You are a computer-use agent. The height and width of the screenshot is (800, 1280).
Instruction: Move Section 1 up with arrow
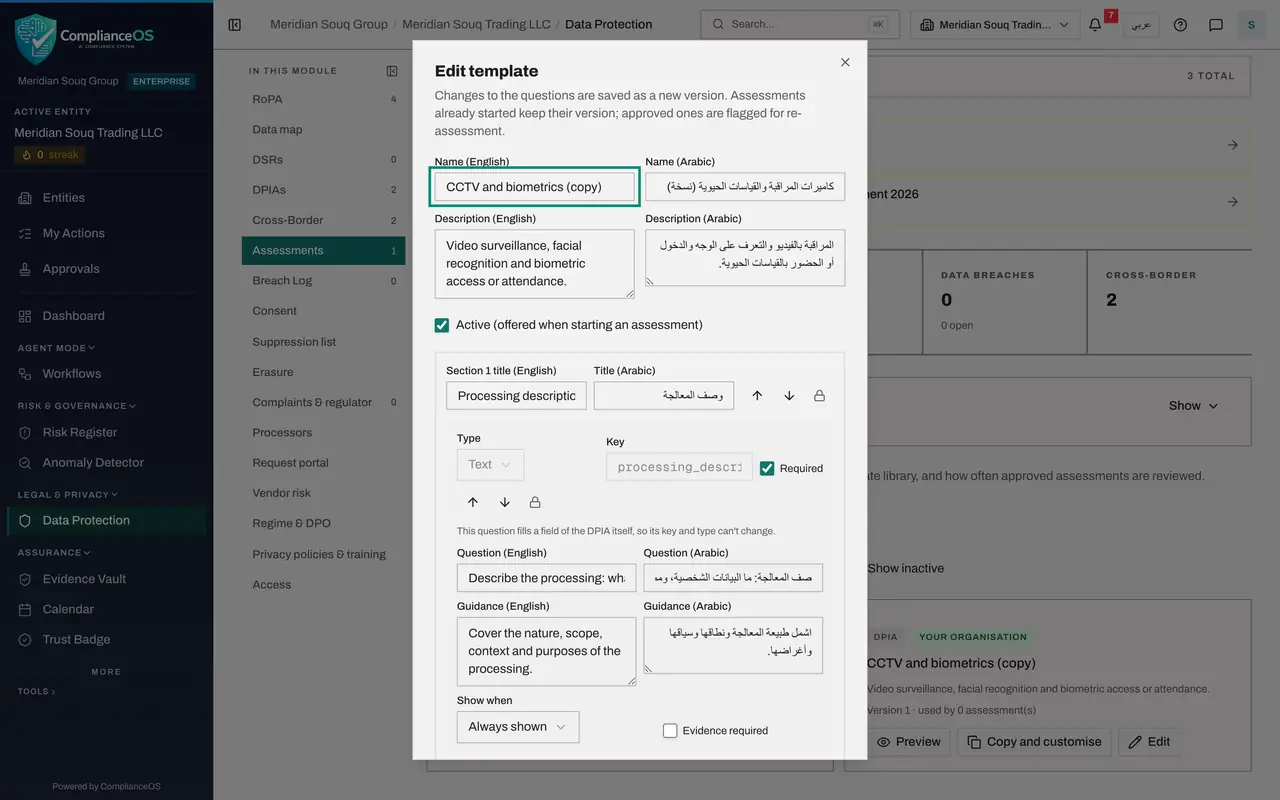point(757,396)
